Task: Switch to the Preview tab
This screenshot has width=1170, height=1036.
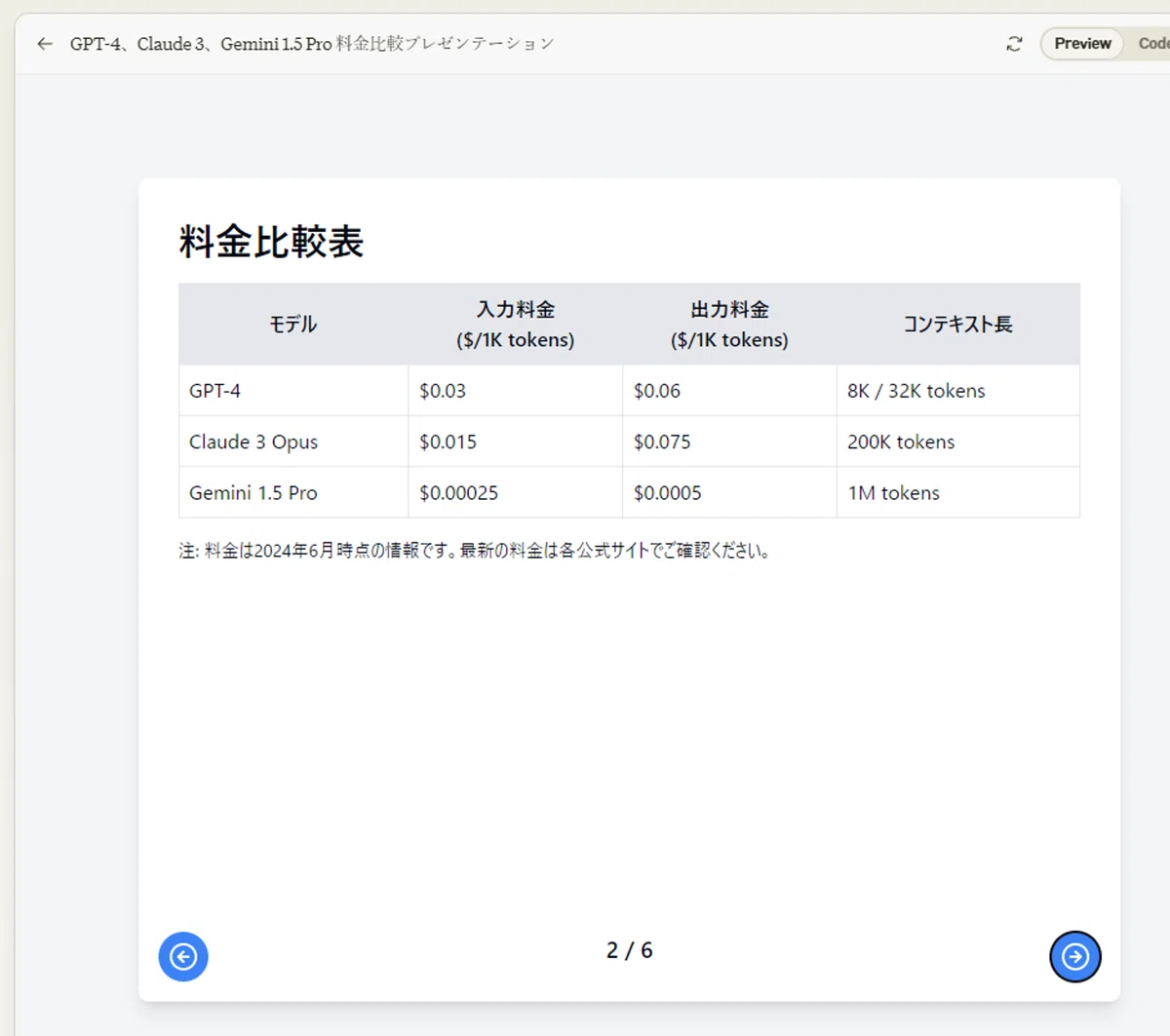Action: (1082, 44)
